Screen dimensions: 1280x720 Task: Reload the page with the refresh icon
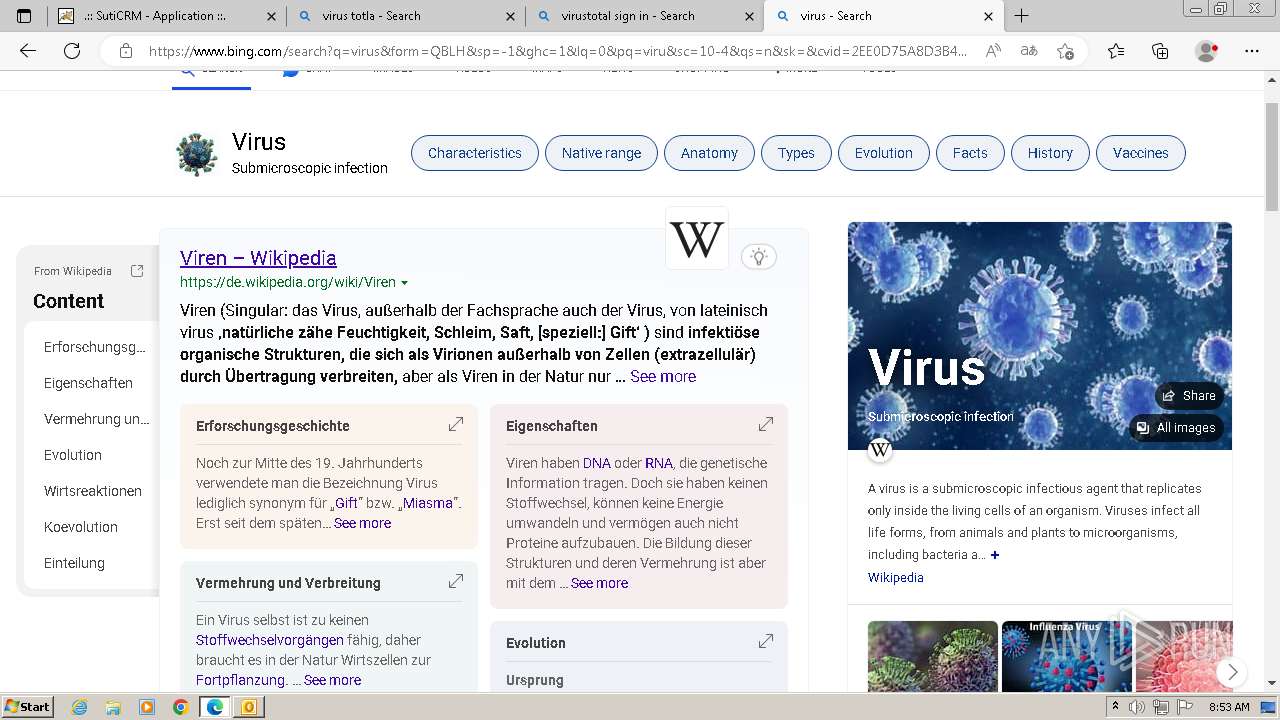click(x=72, y=51)
